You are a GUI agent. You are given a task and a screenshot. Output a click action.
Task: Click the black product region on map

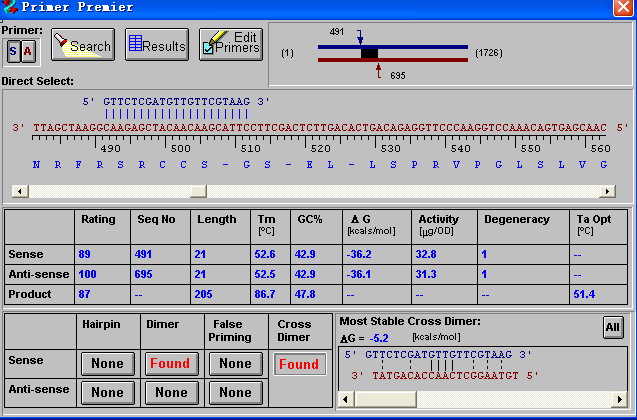pos(369,53)
